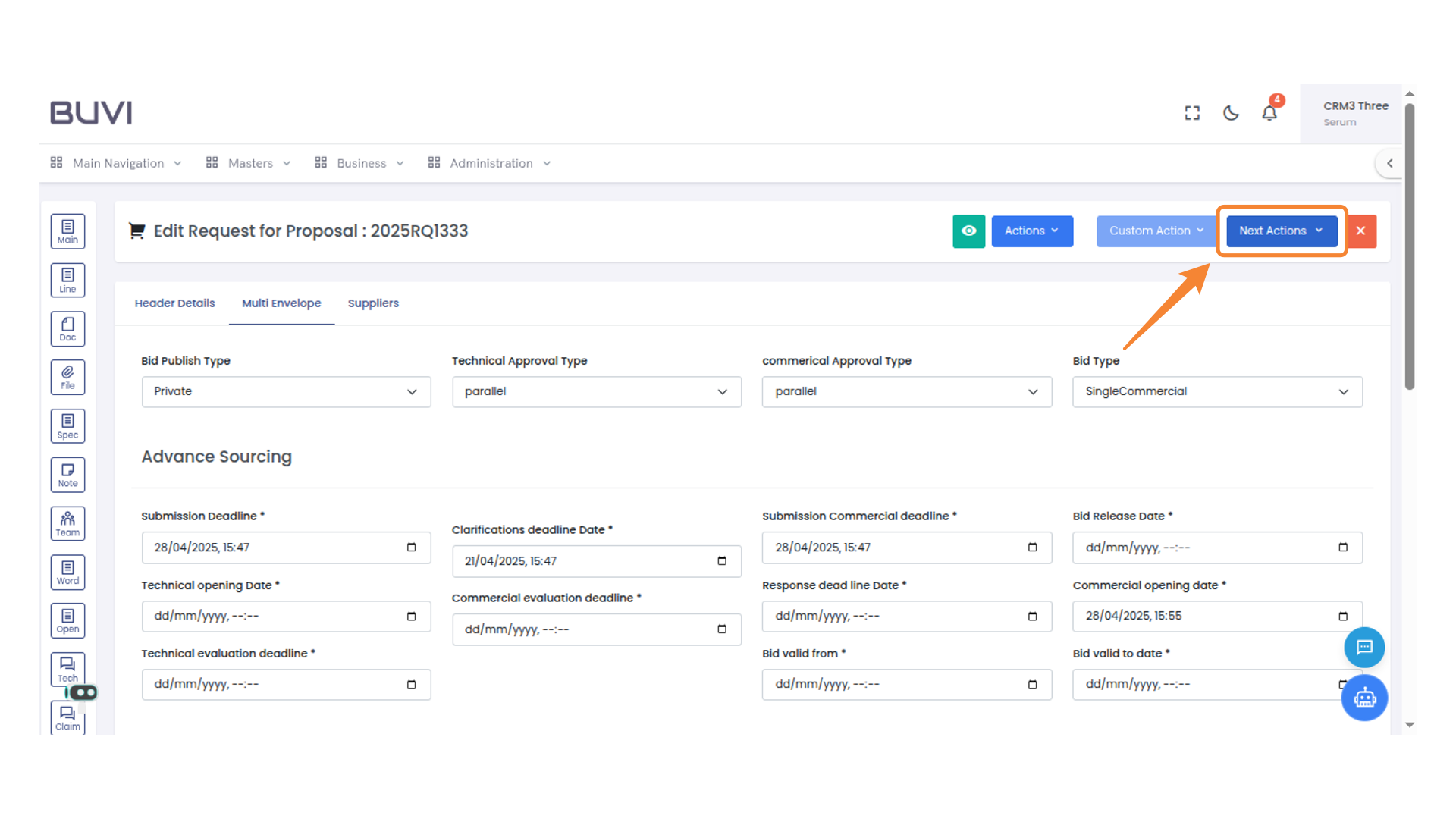Click the red close X button
This screenshot has height=819, width=1456.
click(1361, 231)
